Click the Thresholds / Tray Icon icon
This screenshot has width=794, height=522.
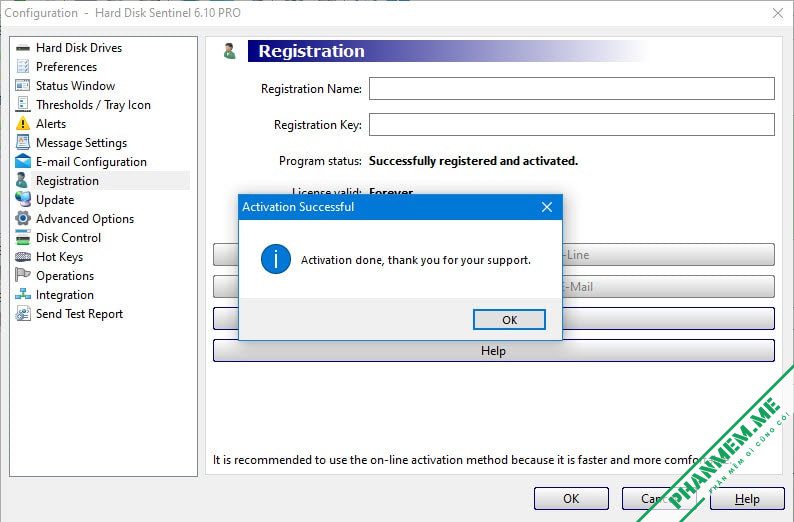(x=23, y=104)
